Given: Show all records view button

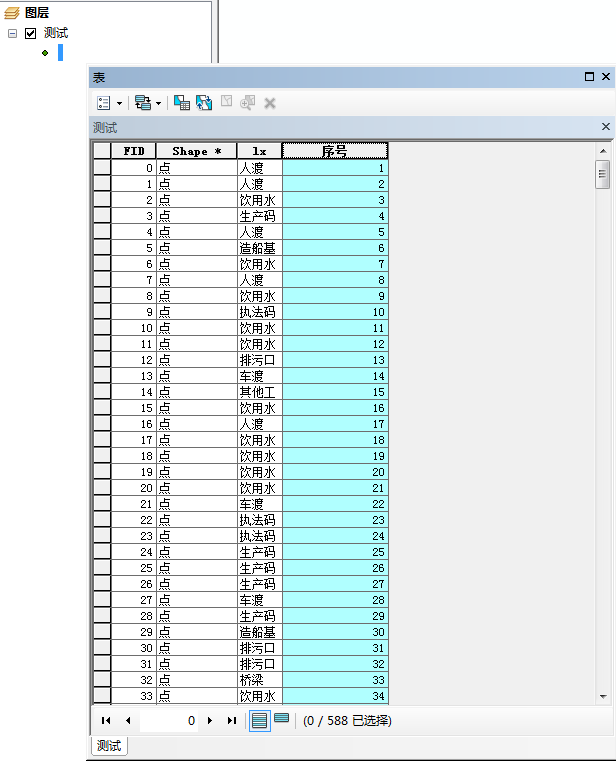Looking at the screenshot, I should coord(260,720).
